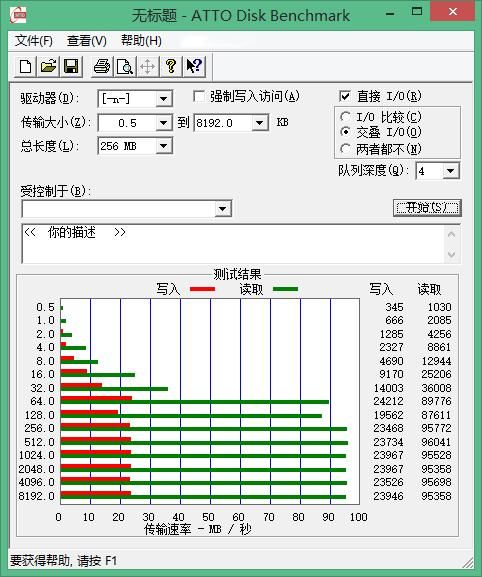Expand the 受控制于 dropdown list
The image size is (482, 577).
(222, 209)
